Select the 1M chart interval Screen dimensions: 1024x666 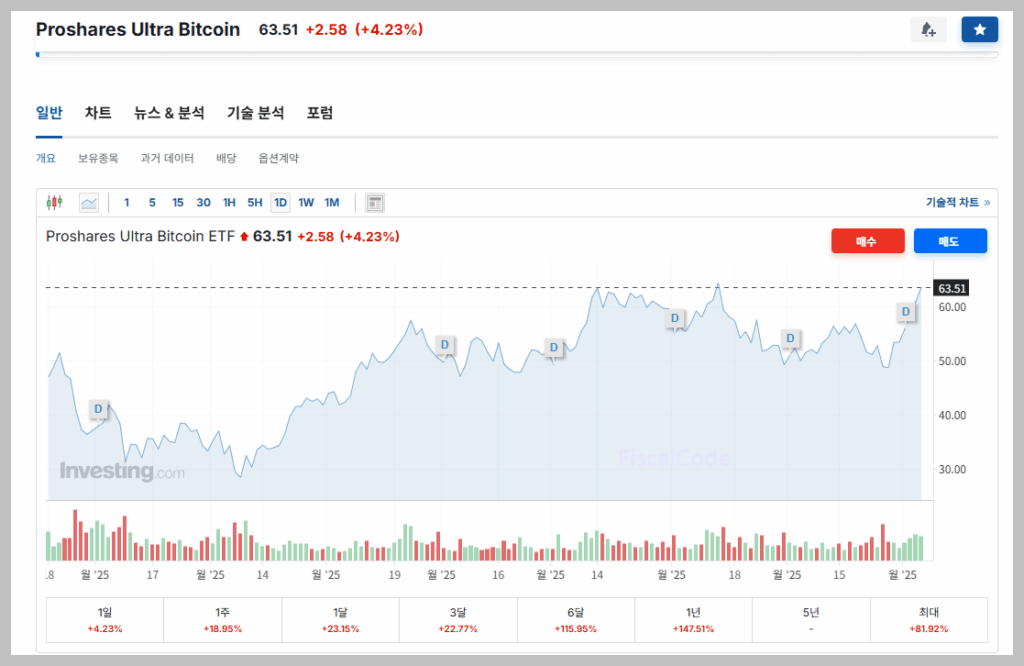[x=332, y=203]
